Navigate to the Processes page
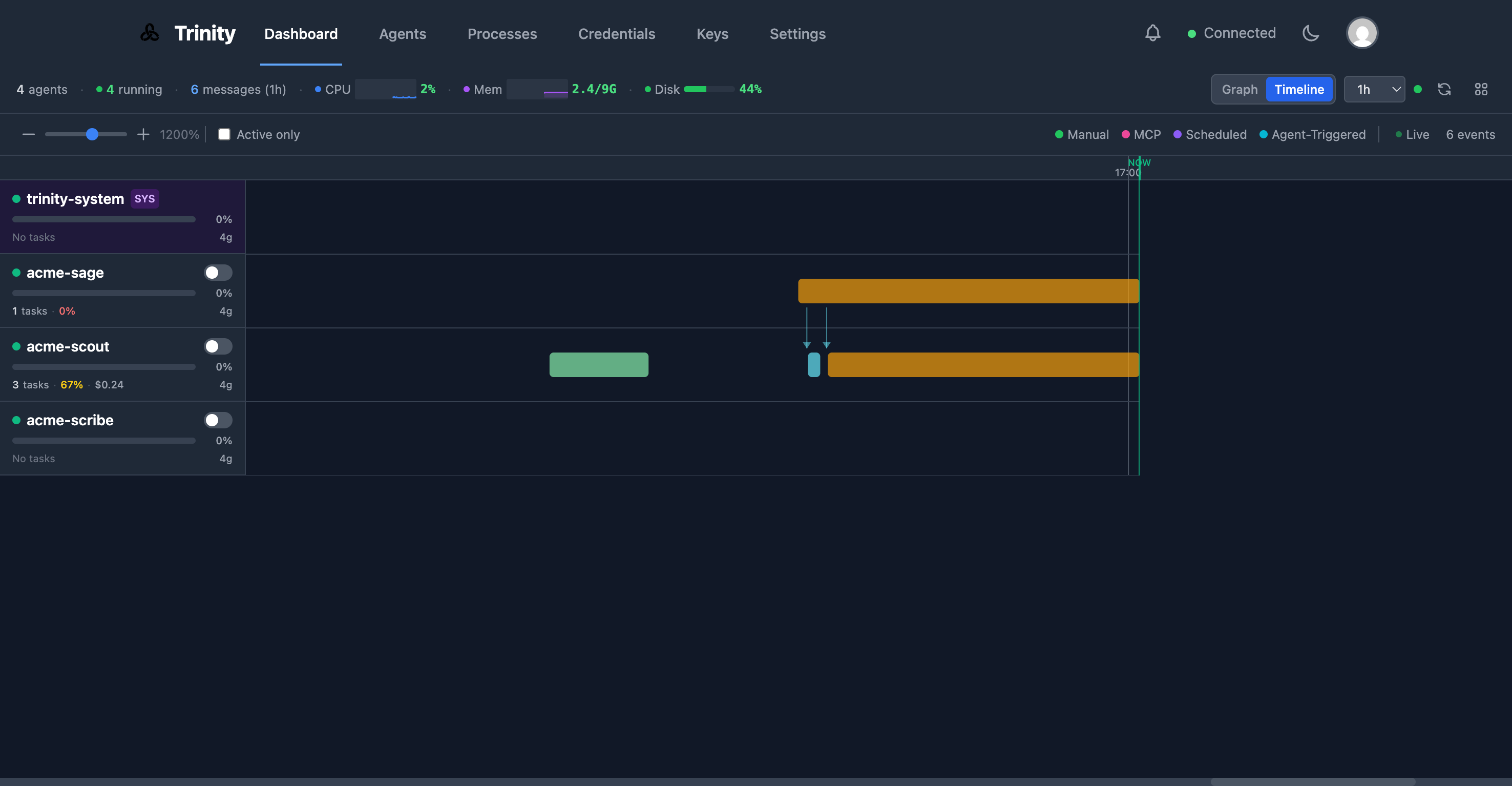 click(502, 33)
